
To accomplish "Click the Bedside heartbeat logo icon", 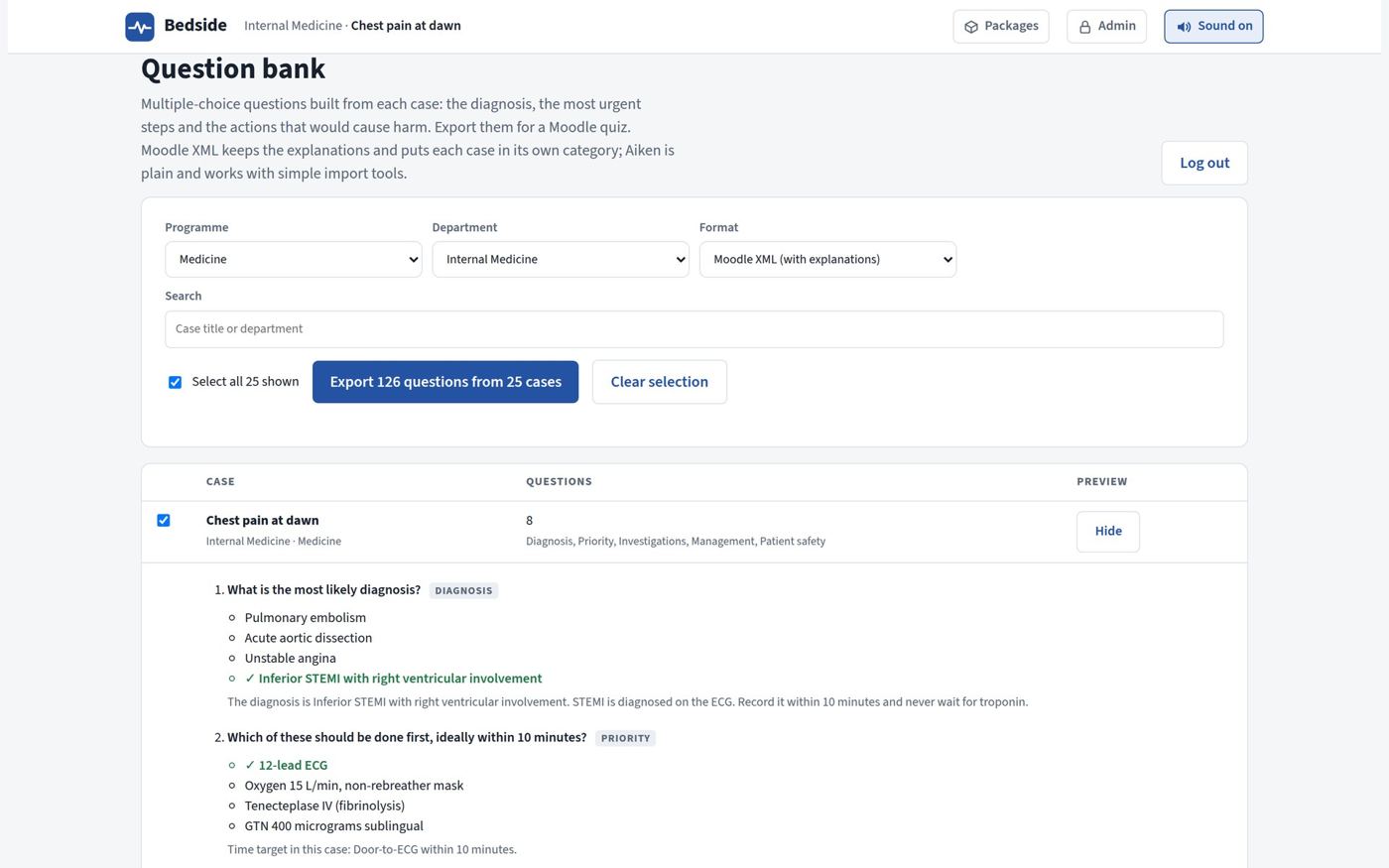I will click(140, 27).
